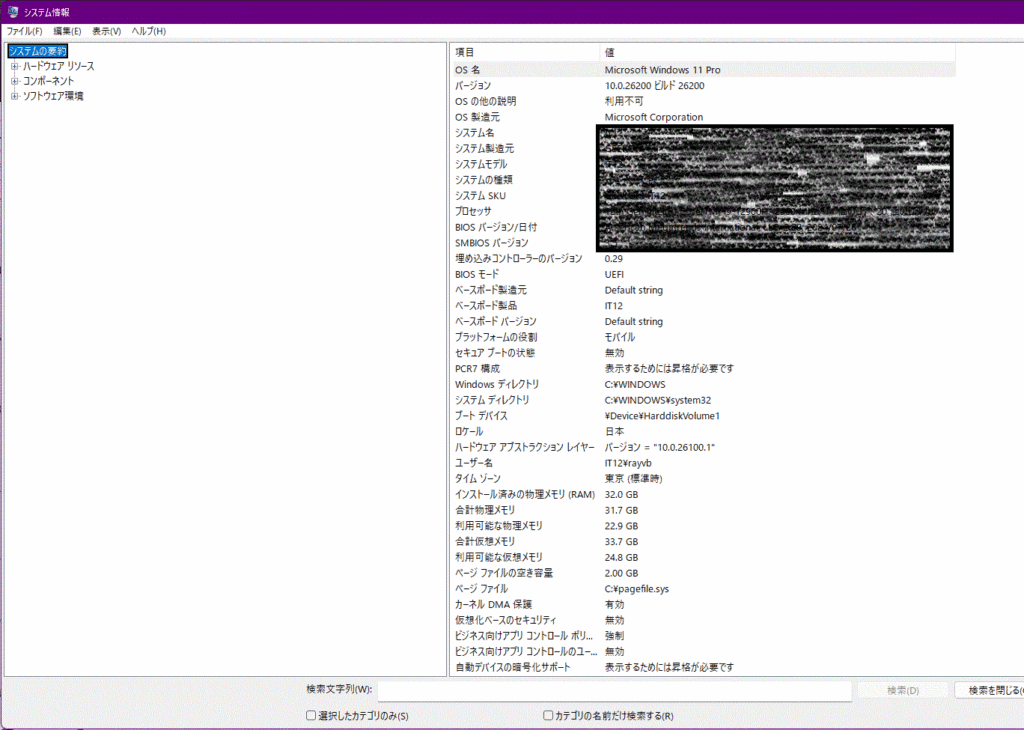The image size is (1024, 730).
Task: Open the 編集(E) menu
Action: [67, 31]
